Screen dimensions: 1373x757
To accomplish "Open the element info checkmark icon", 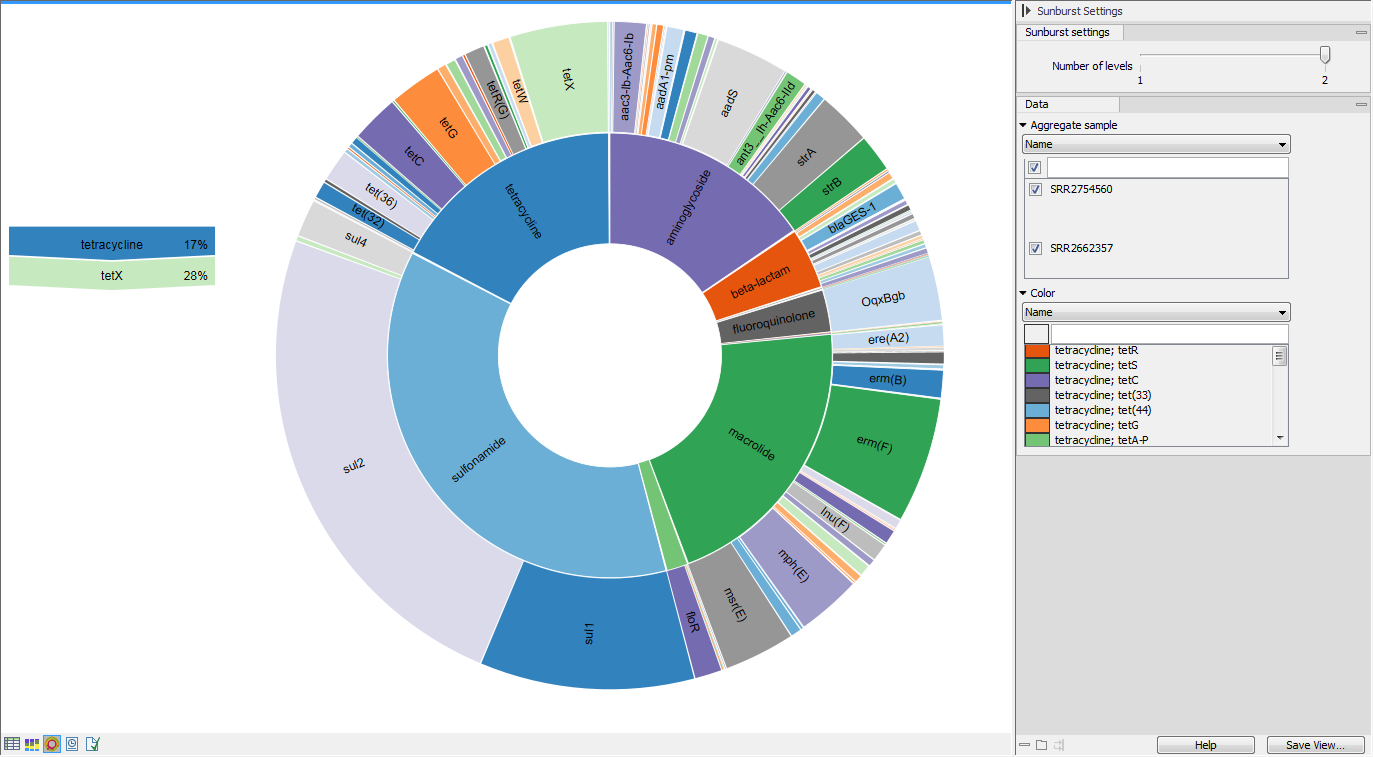I will point(93,744).
